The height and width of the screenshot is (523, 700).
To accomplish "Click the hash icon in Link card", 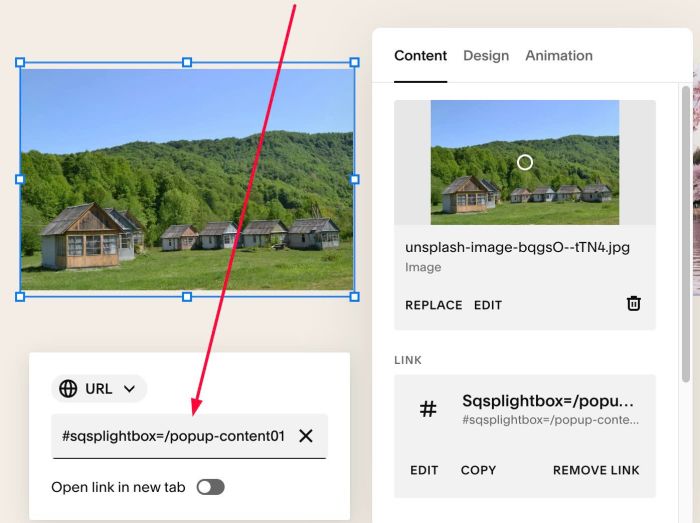I will 428,409.
